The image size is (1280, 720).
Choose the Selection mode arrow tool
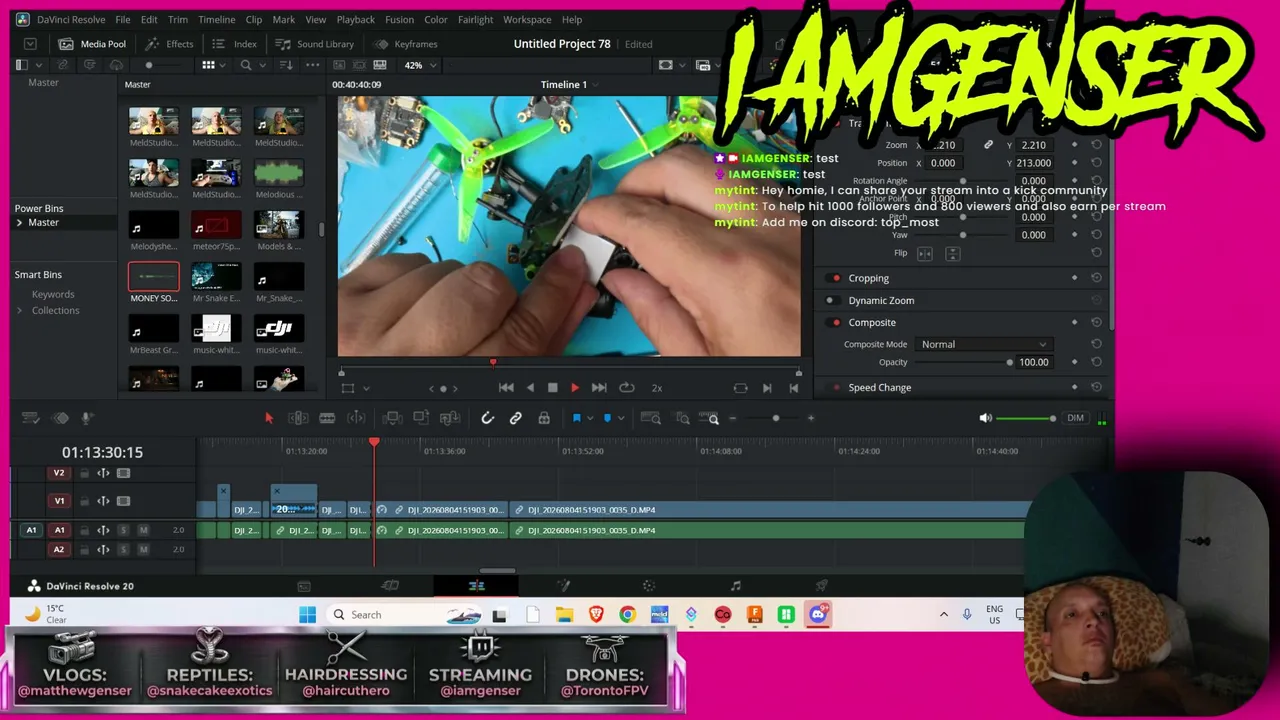coord(268,418)
